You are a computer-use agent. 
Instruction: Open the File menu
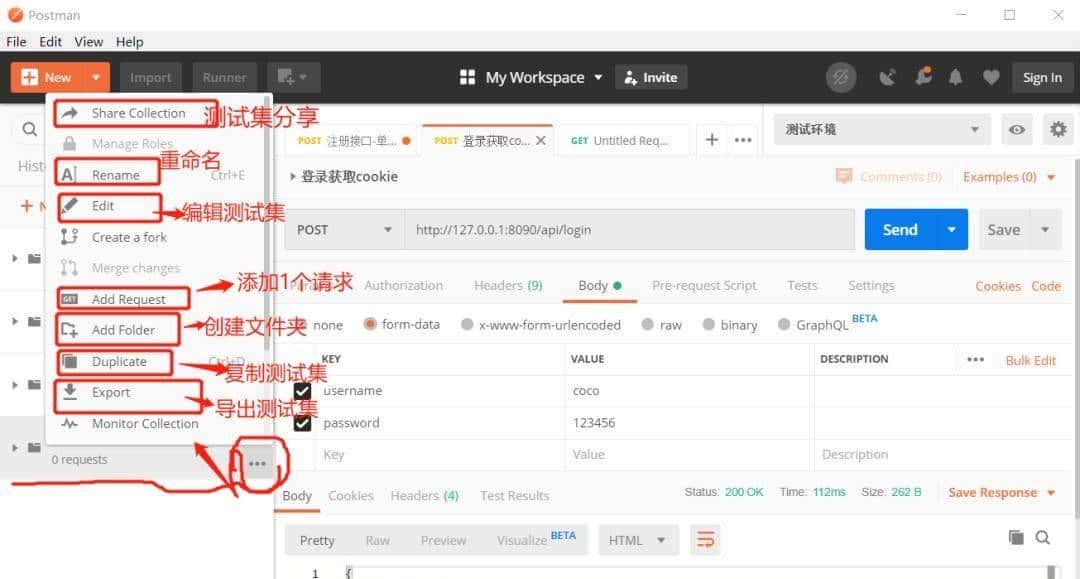(15, 41)
